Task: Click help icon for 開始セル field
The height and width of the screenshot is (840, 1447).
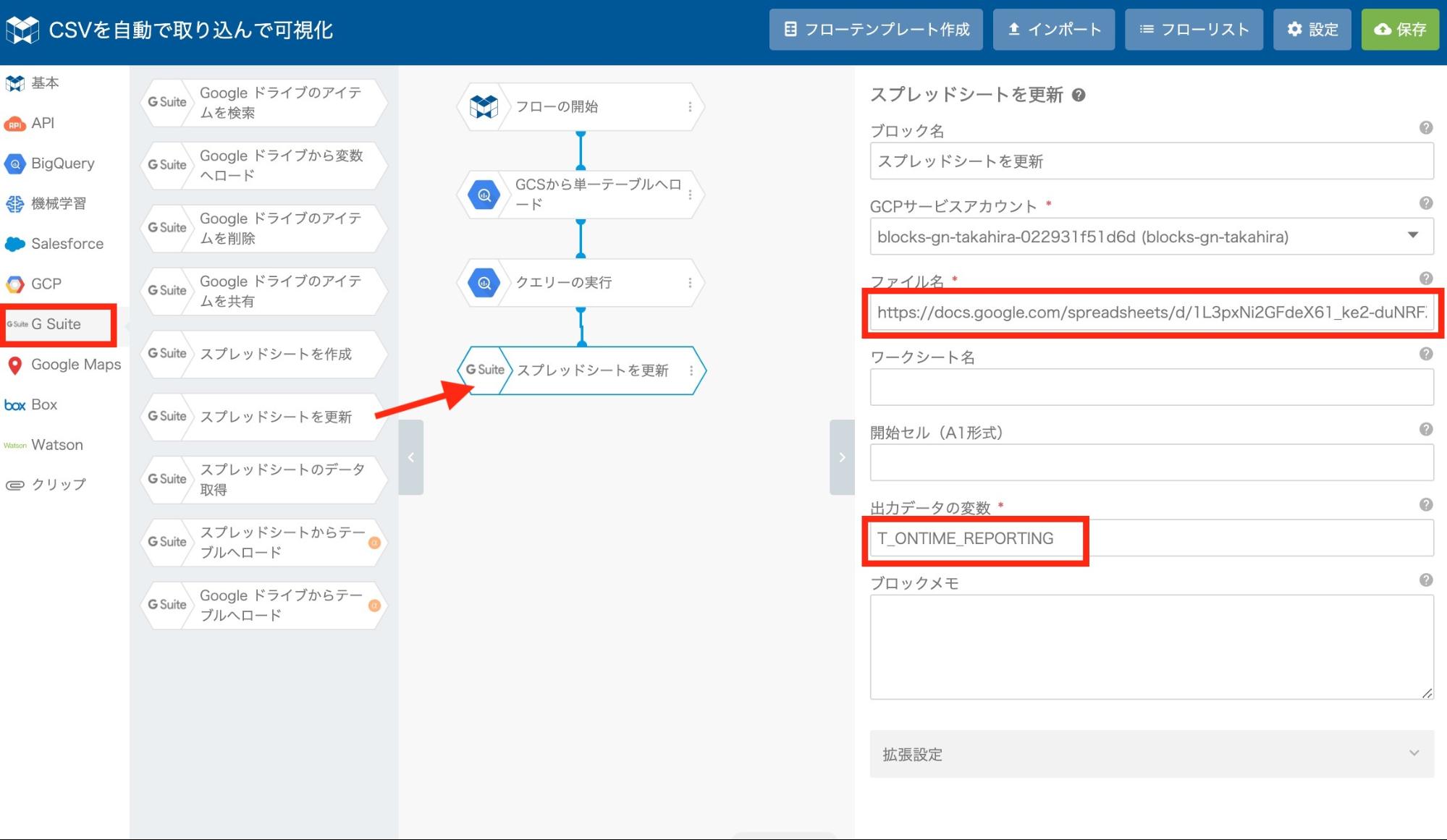Action: [x=1426, y=429]
